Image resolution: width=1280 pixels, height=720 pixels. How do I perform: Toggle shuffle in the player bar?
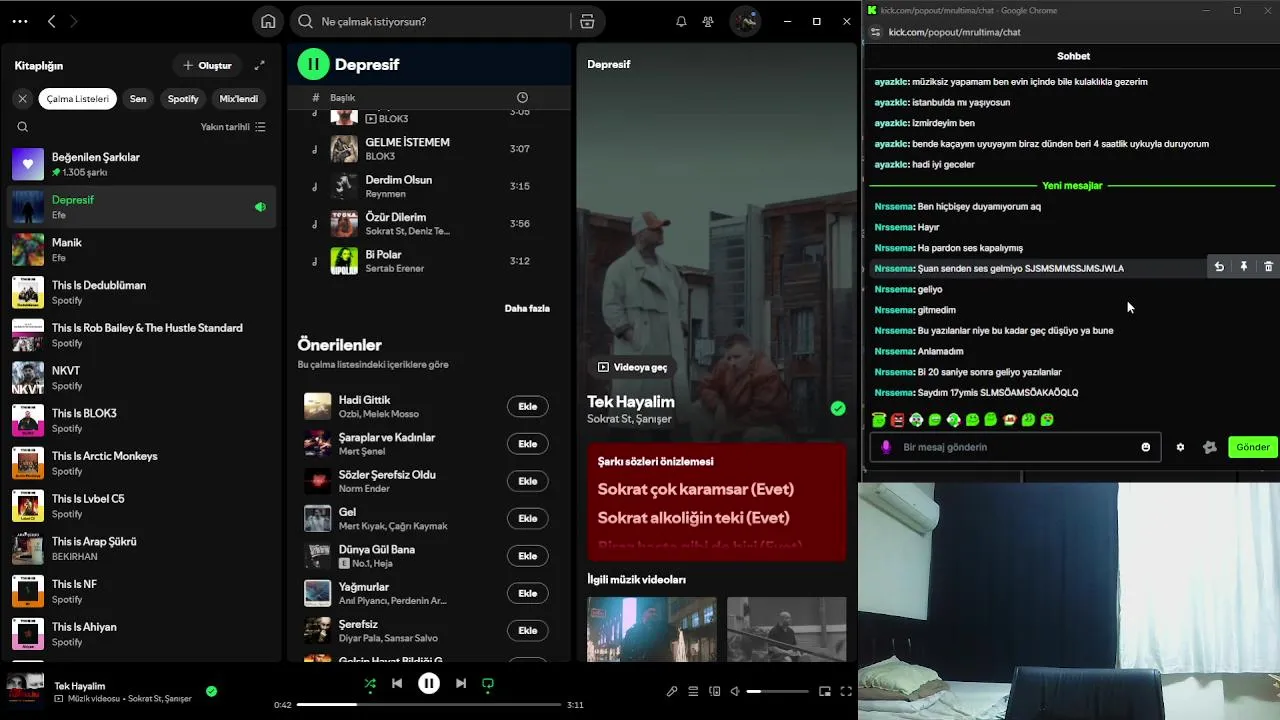click(370, 683)
